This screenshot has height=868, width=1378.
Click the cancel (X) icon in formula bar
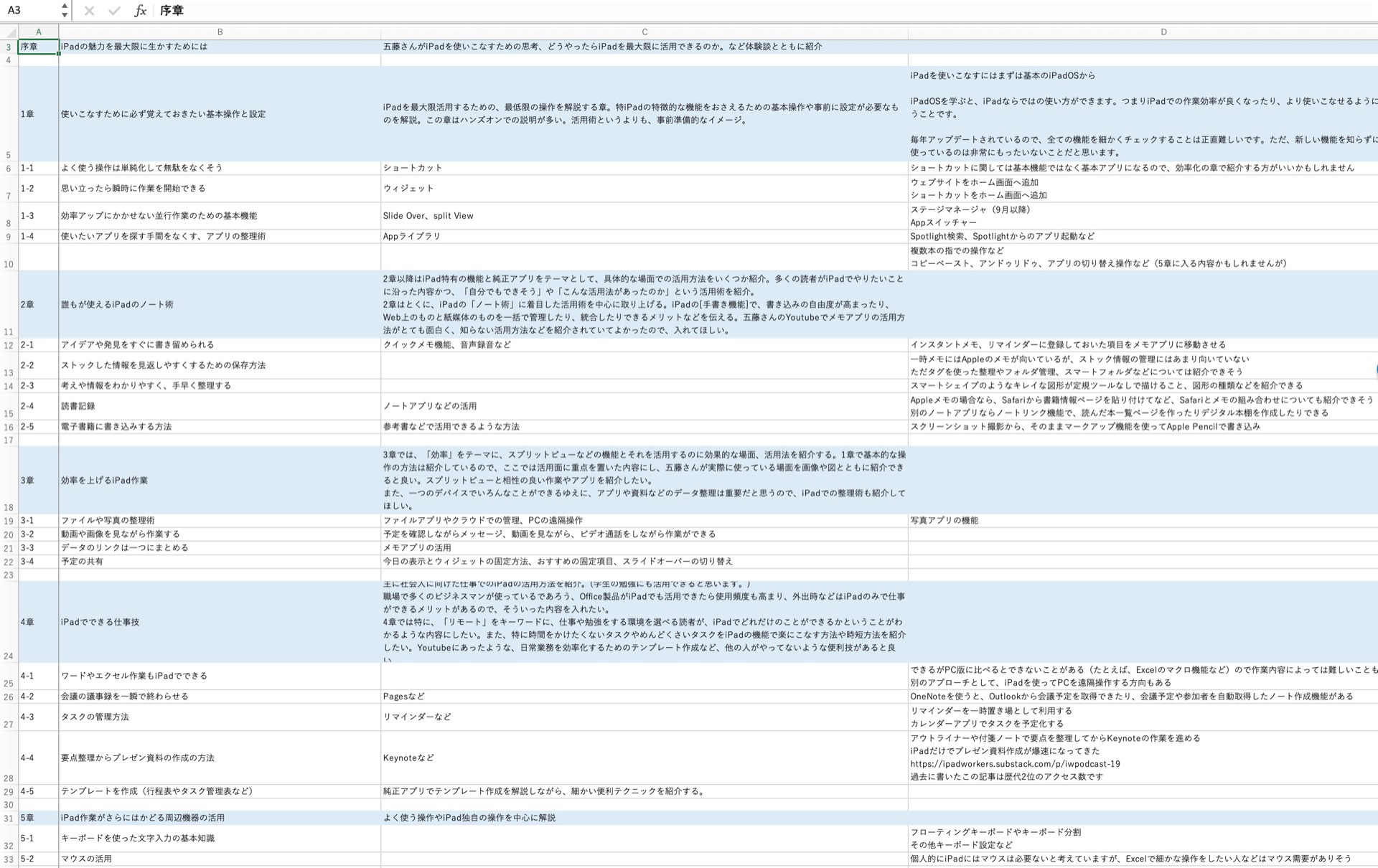[x=89, y=11]
